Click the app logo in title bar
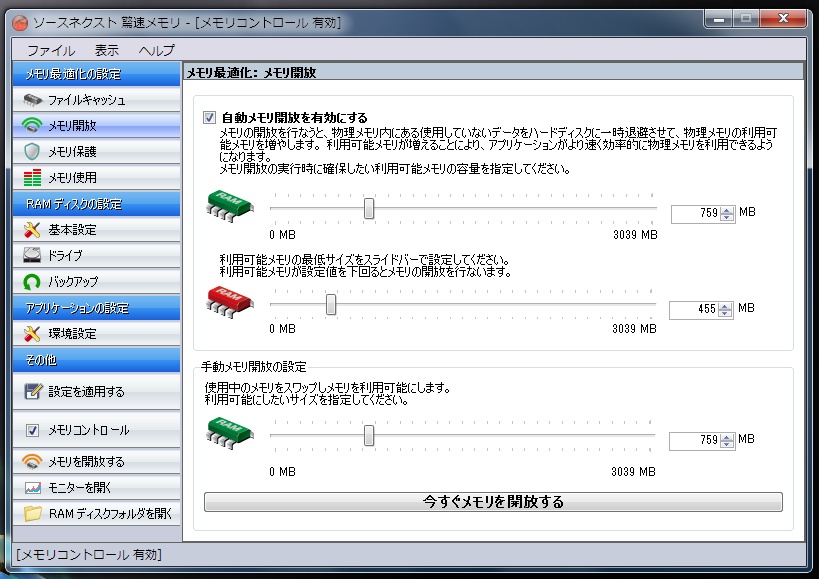819x579 pixels. coord(20,22)
